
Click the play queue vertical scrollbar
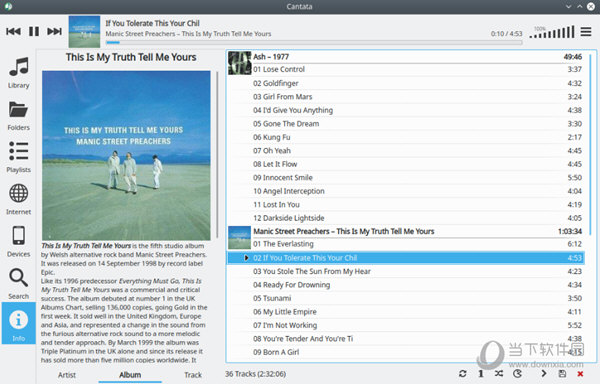coord(590,145)
